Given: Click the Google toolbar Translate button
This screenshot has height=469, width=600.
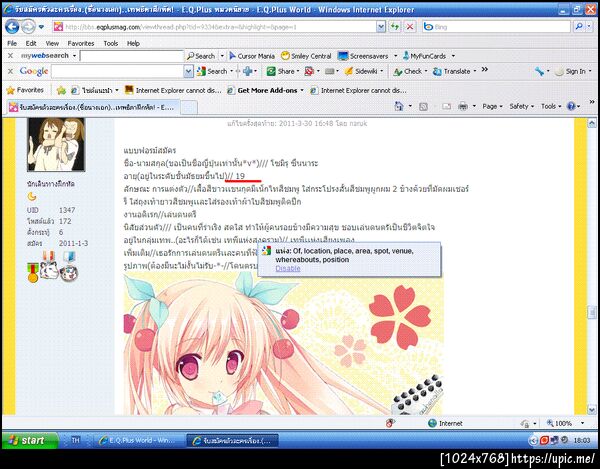Looking at the screenshot, I should (x=452, y=71).
